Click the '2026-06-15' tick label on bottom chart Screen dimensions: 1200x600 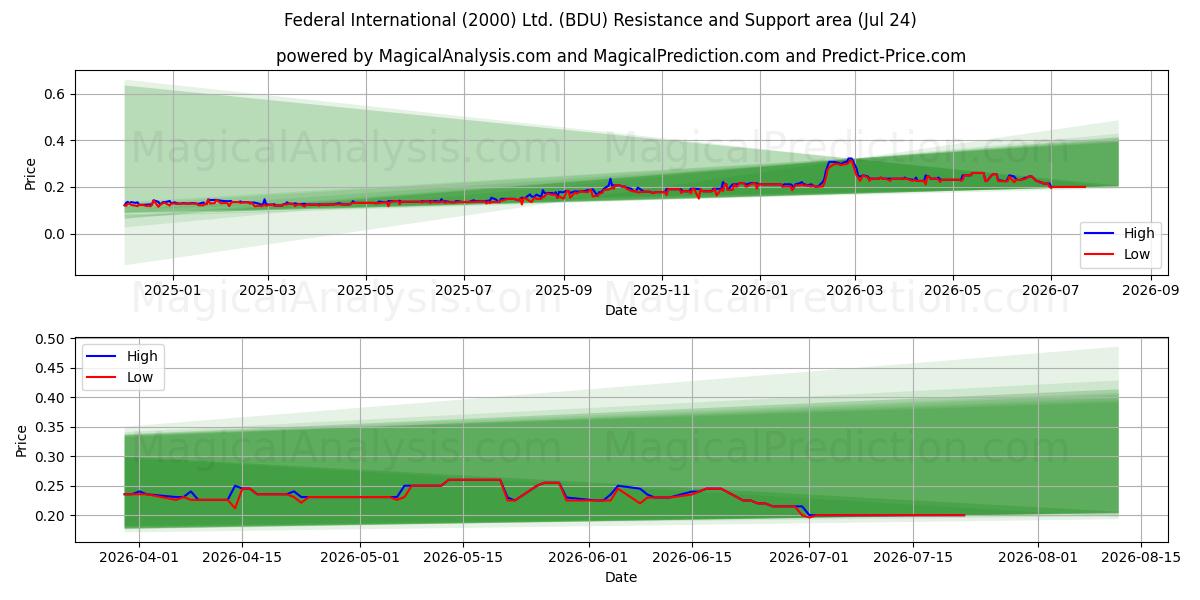point(691,559)
